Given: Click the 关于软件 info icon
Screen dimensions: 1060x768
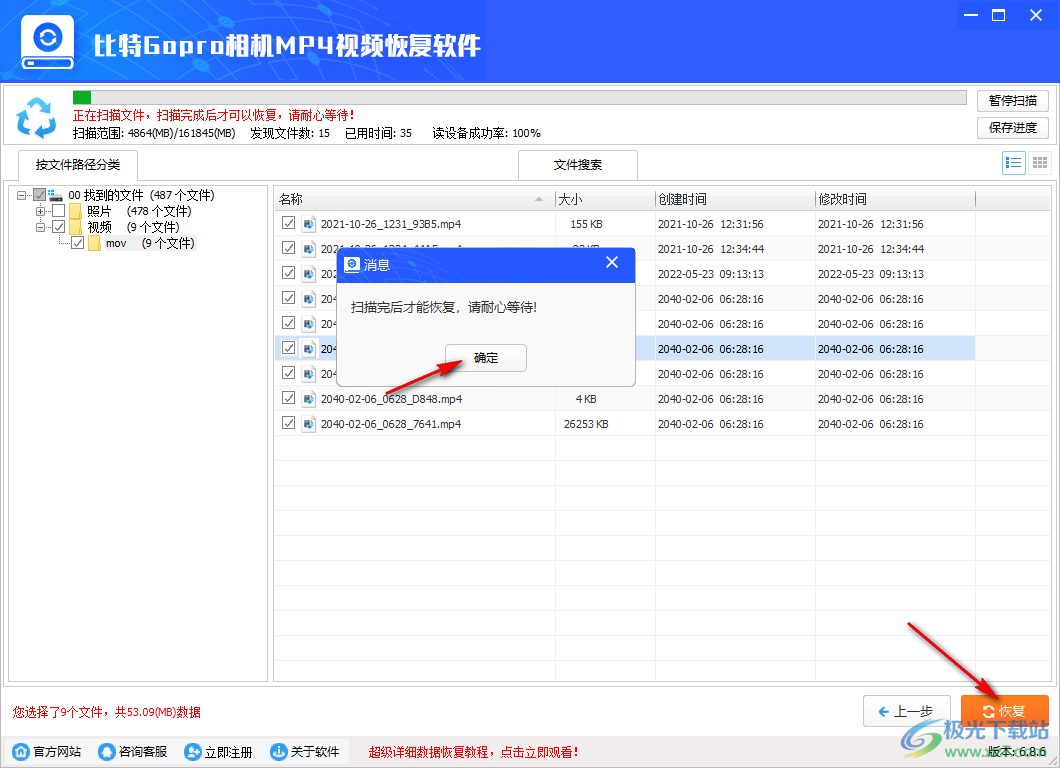Looking at the screenshot, I should coord(279,752).
